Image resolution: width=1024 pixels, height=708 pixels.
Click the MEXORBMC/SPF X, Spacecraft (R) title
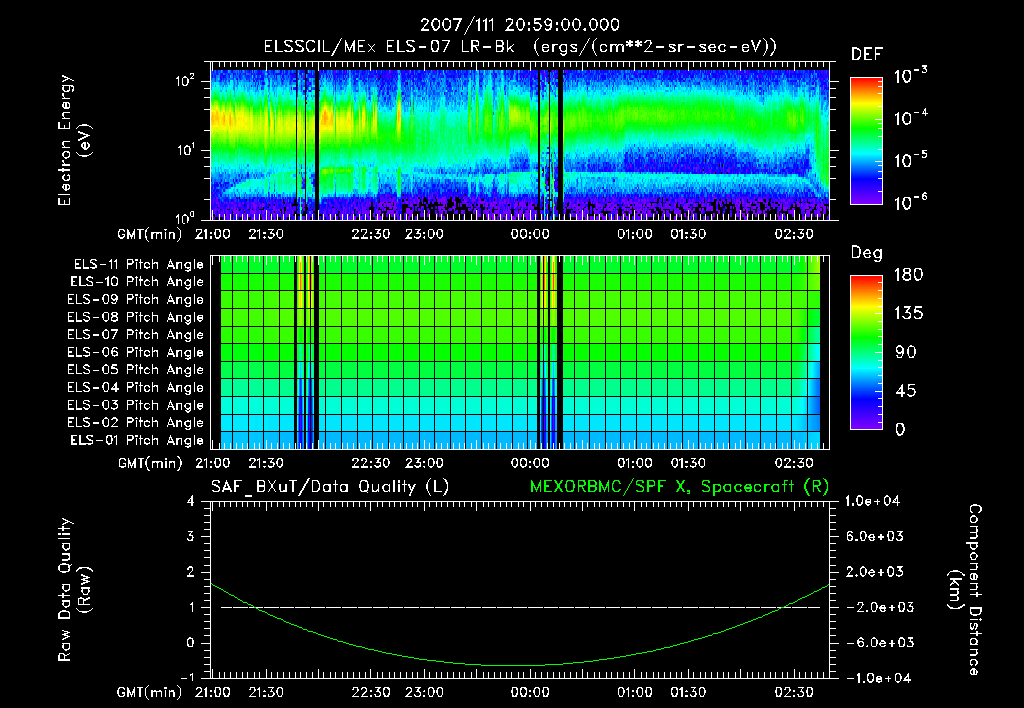[679, 487]
